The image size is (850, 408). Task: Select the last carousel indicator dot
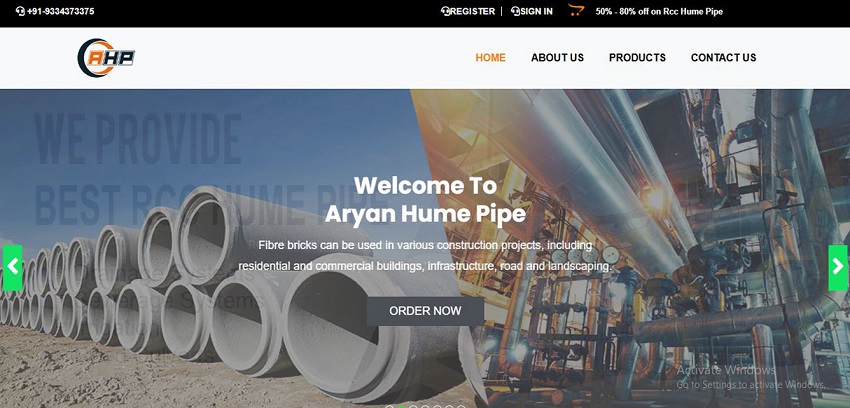[461, 406]
